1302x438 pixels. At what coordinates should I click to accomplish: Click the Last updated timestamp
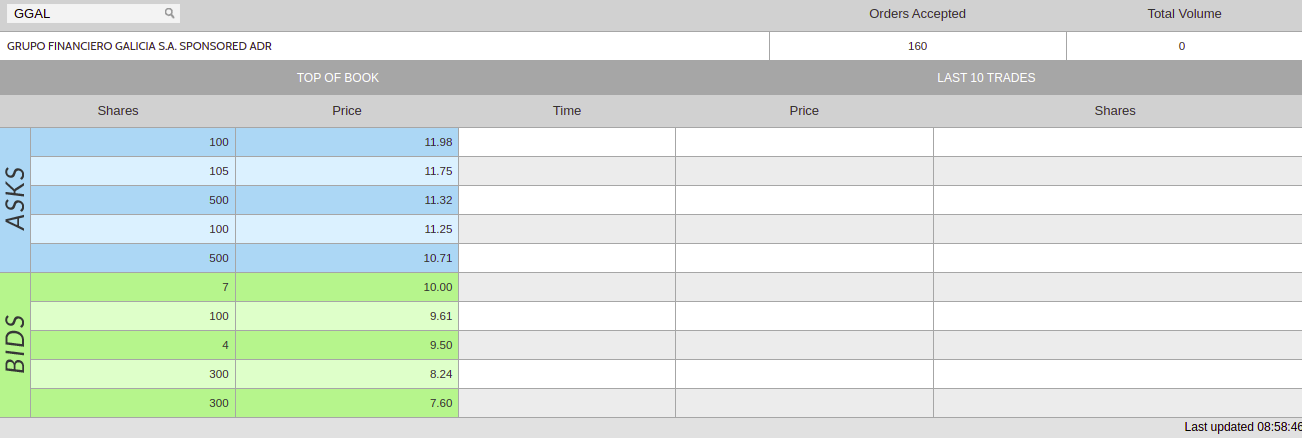(1242, 427)
